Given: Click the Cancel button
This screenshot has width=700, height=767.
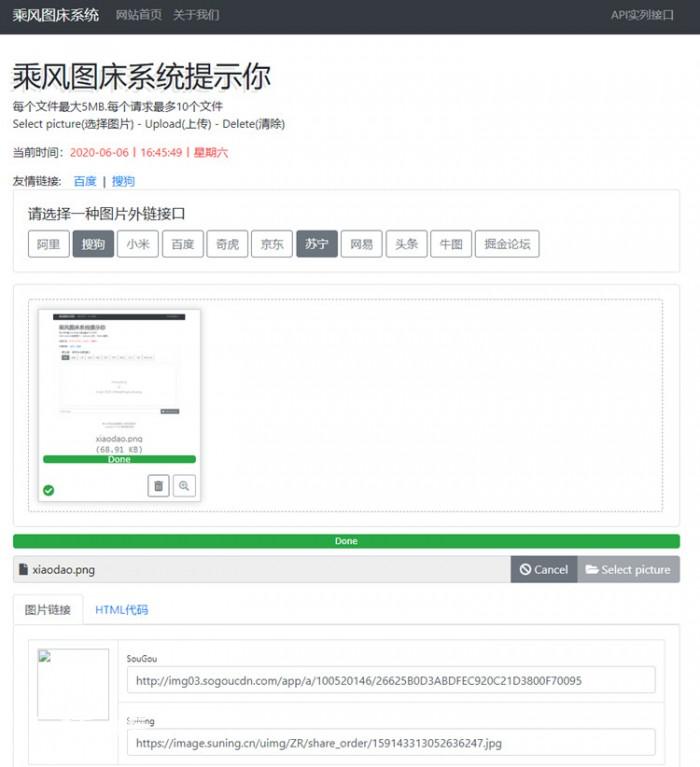Looking at the screenshot, I should [x=544, y=569].
